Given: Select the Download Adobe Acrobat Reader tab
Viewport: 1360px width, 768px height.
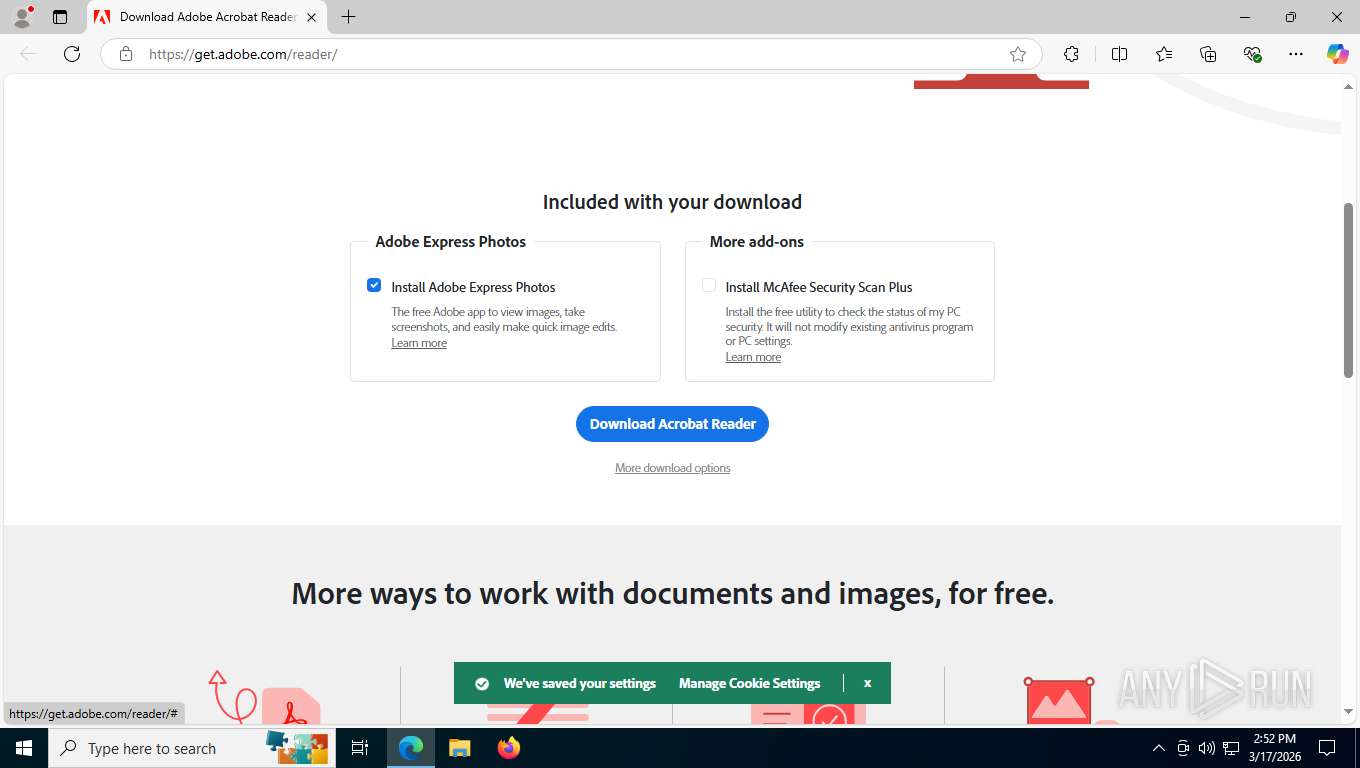Looking at the screenshot, I should coord(207,17).
